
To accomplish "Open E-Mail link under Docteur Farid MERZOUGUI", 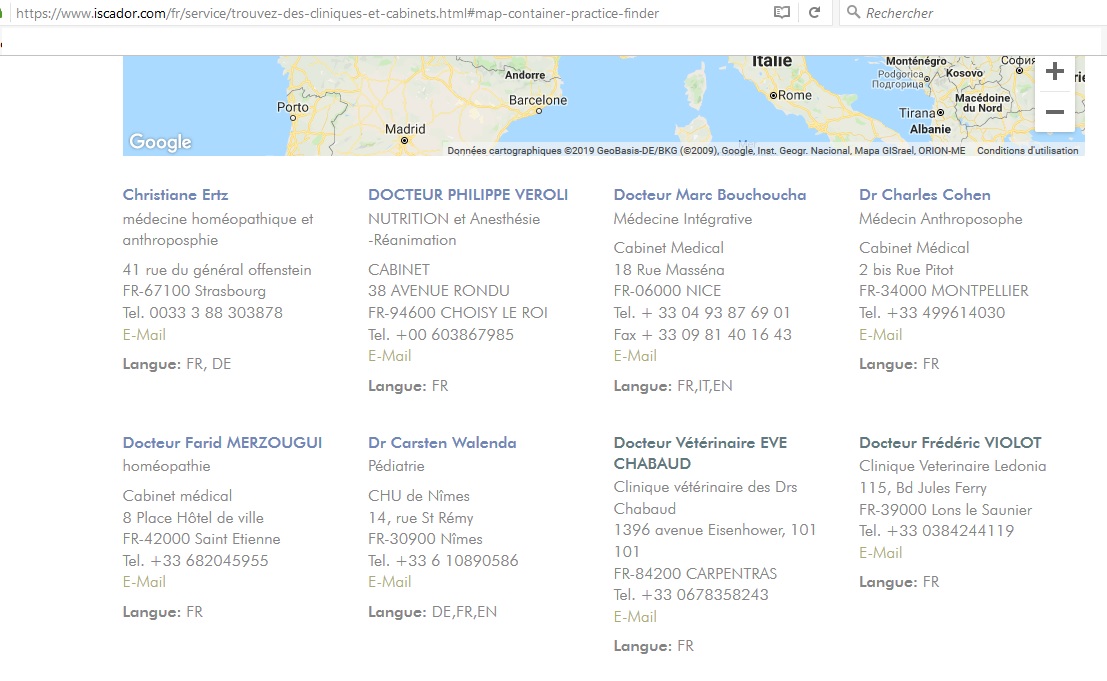I will click(x=144, y=582).
